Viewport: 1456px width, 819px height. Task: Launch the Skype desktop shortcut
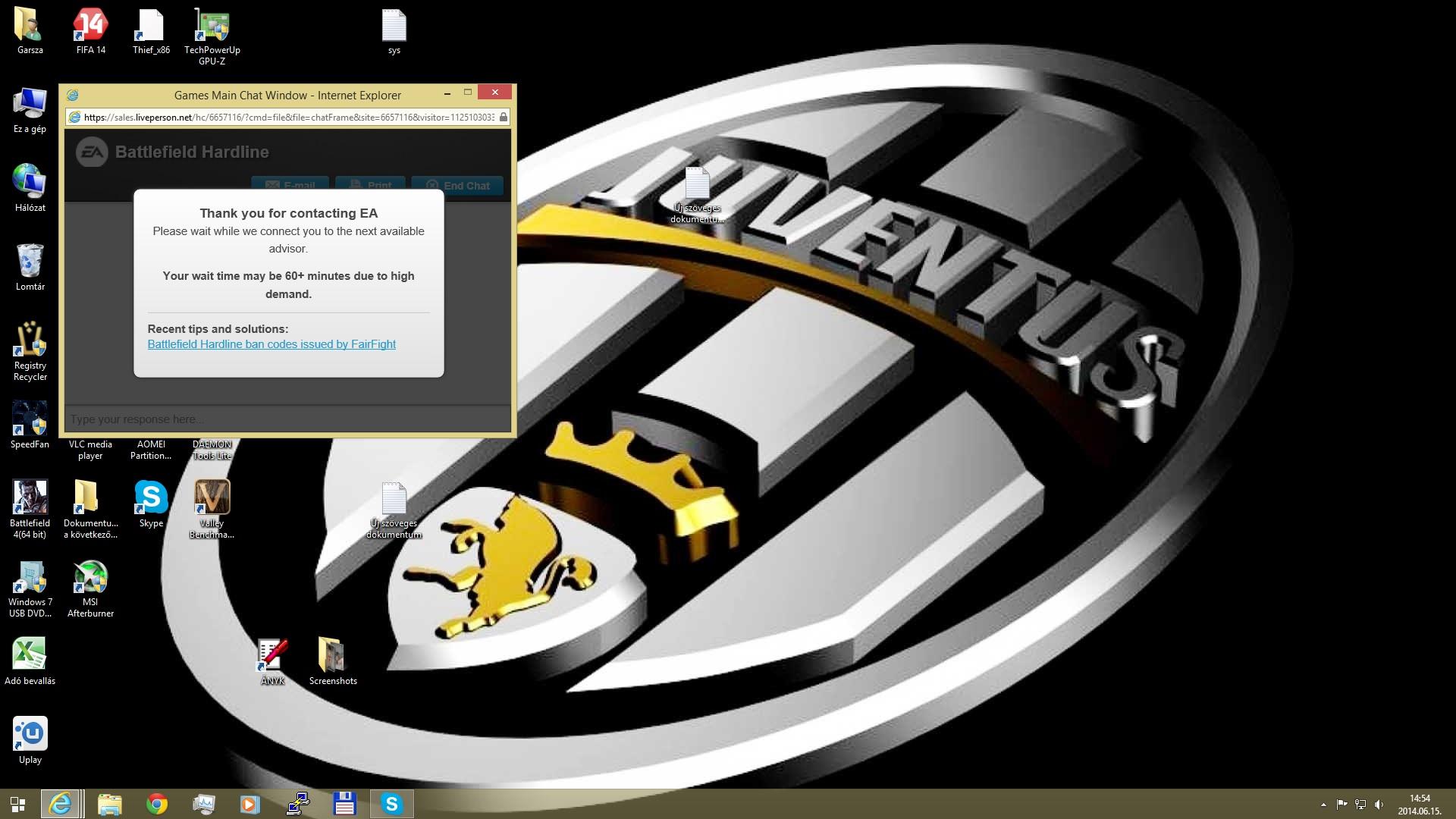(151, 504)
